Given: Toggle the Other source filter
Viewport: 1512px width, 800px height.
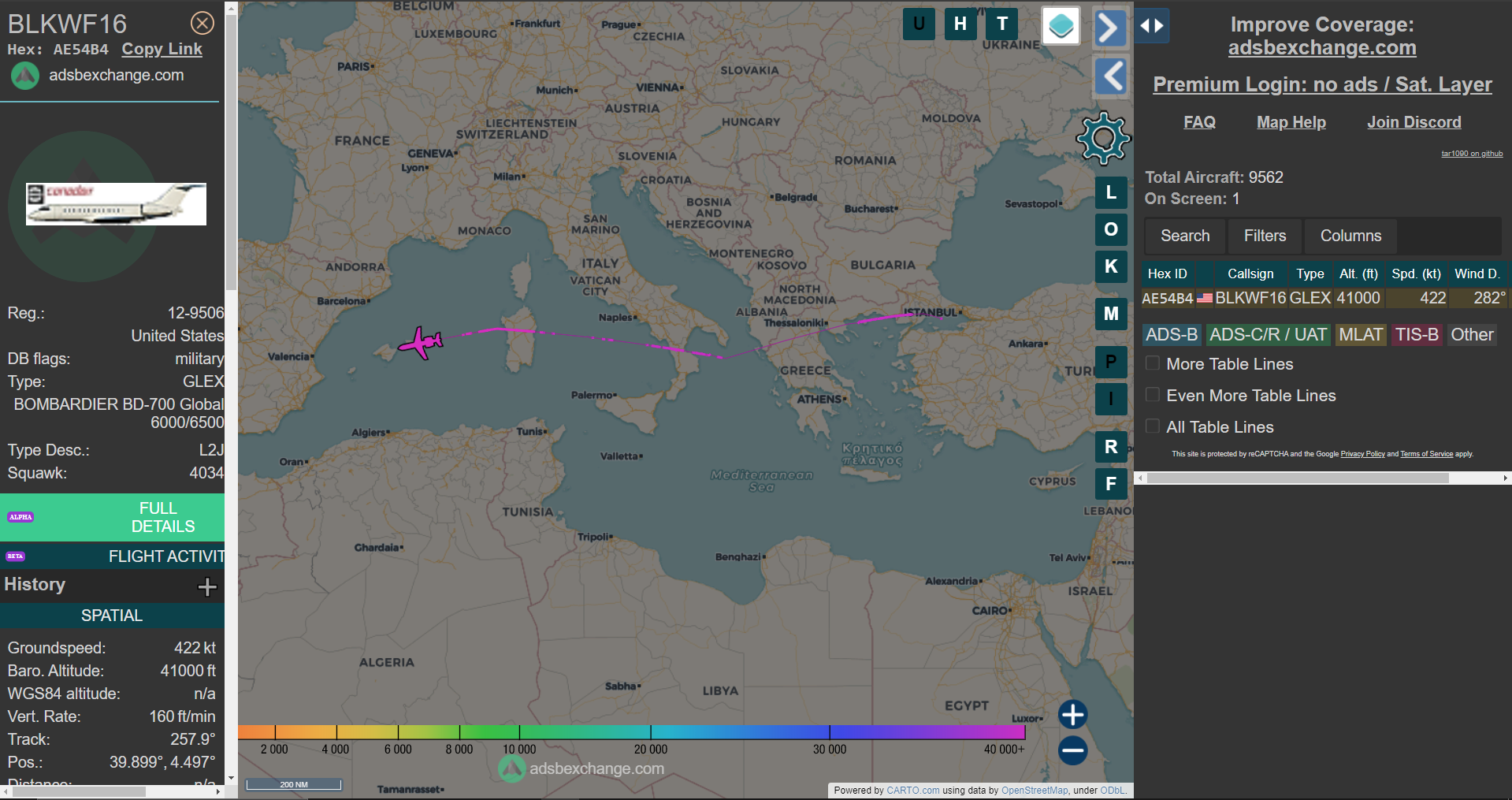Looking at the screenshot, I should point(1472,335).
